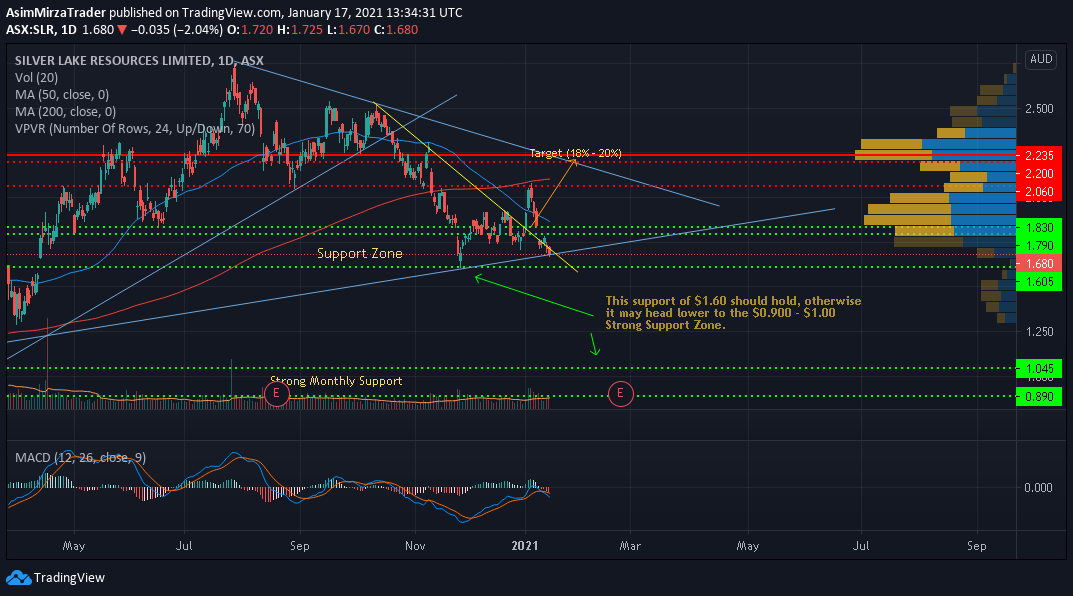Click the ASX:SLR ticker symbol
The height and width of the screenshot is (596, 1073).
tap(30, 30)
